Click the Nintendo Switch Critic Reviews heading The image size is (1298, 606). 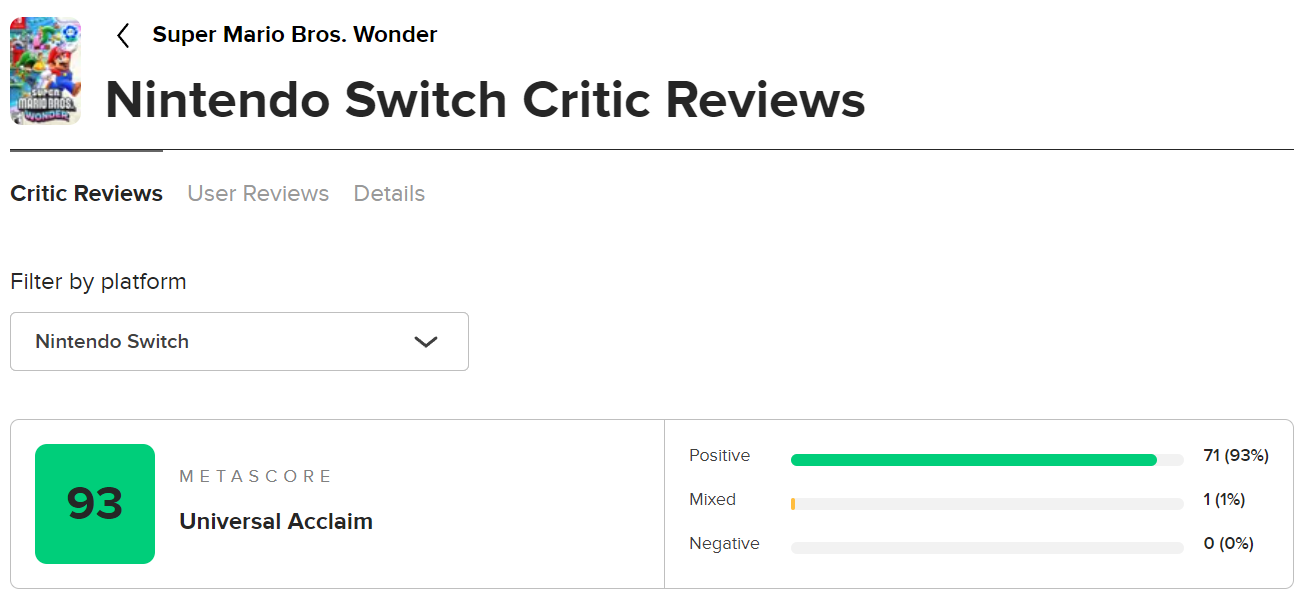pos(485,101)
